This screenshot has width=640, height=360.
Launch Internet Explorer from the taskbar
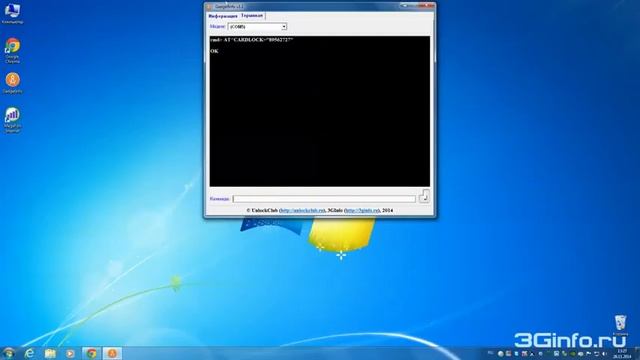point(29,353)
